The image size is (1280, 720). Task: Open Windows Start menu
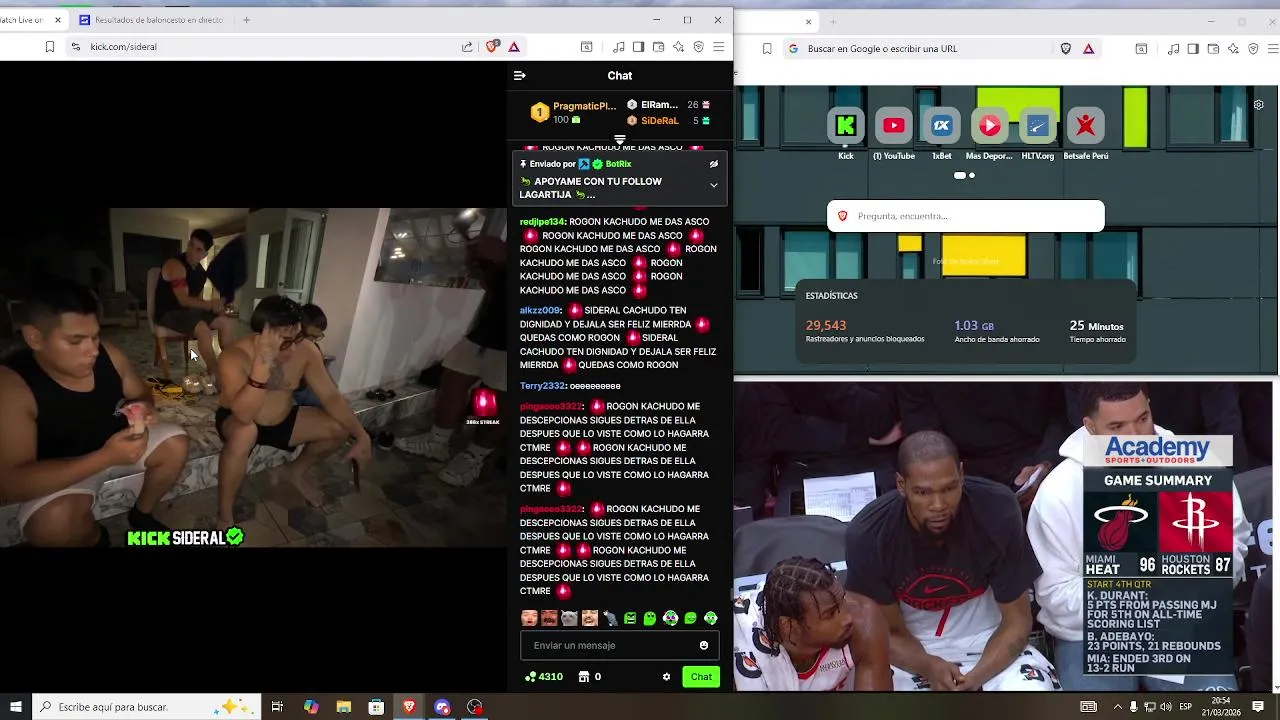pos(15,707)
